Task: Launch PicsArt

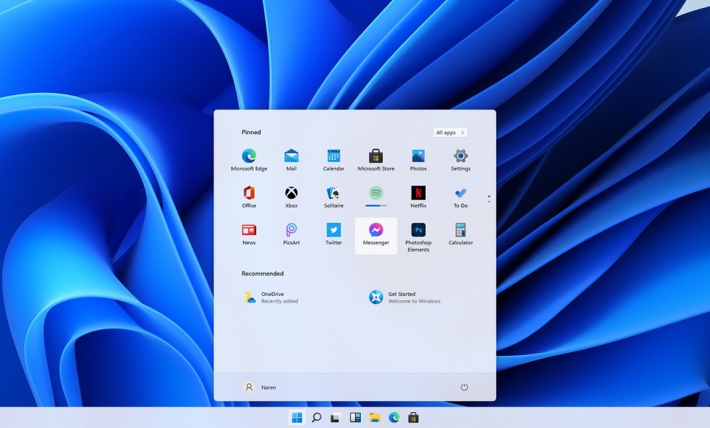Action: click(x=291, y=234)
